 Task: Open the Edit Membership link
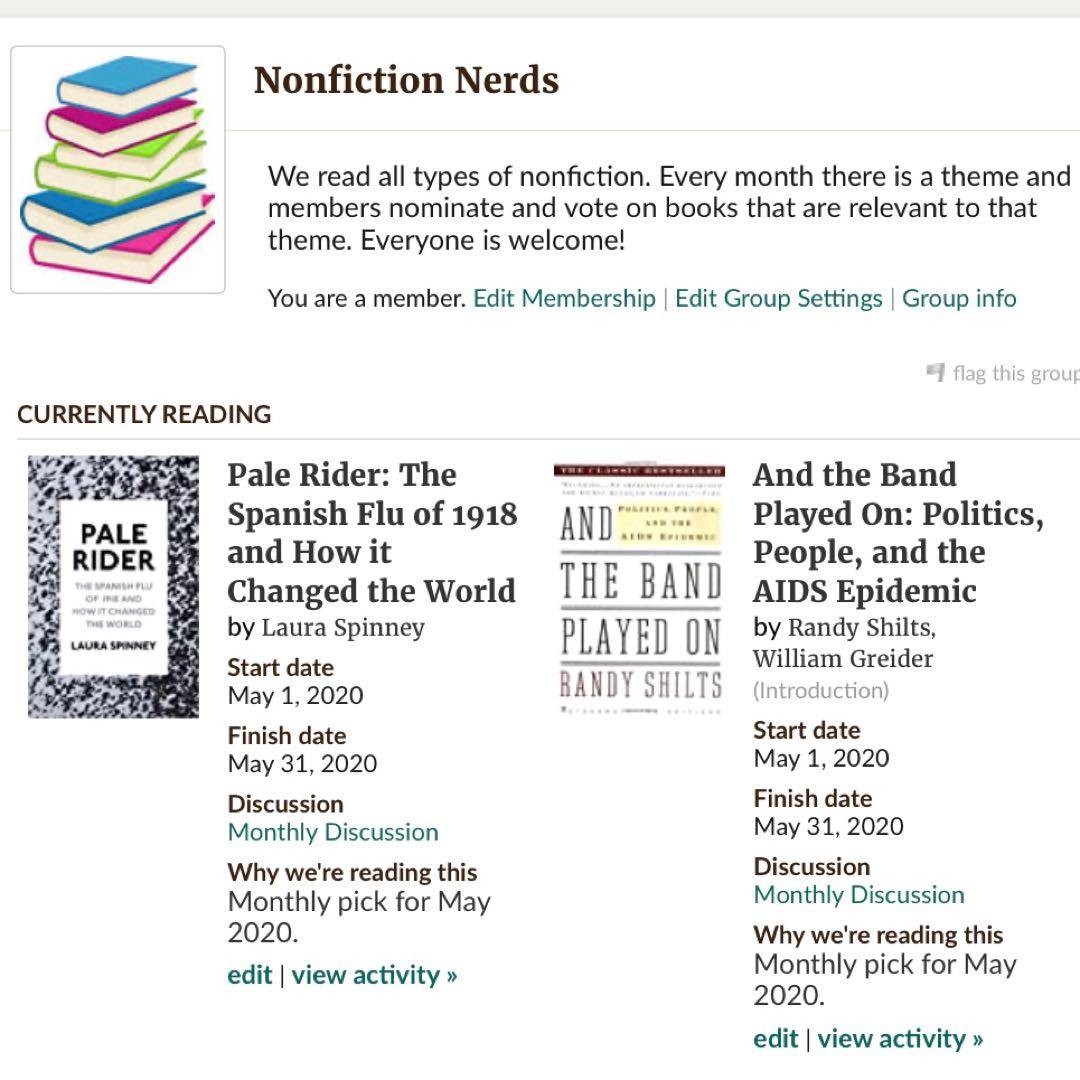564,299
